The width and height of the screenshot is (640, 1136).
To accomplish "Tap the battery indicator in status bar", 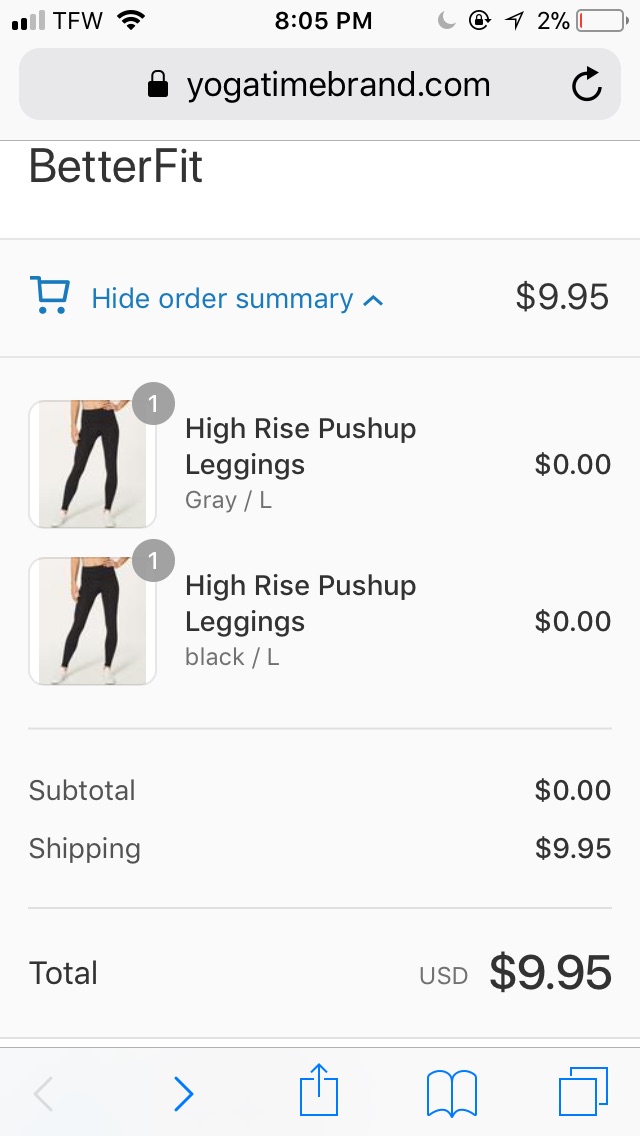I will (603, 21).
